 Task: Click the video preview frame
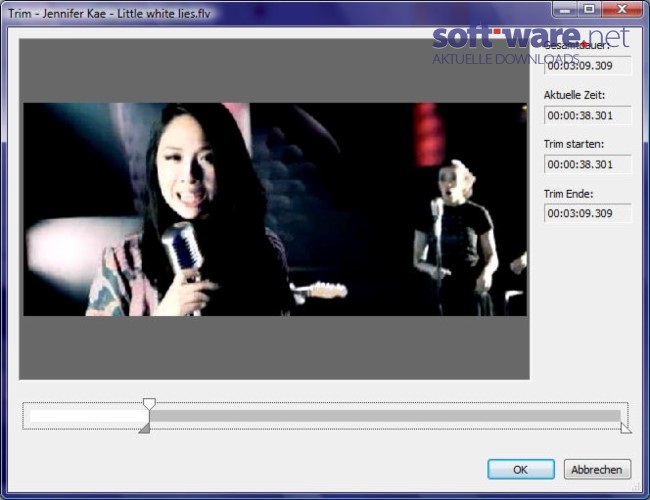275,209
